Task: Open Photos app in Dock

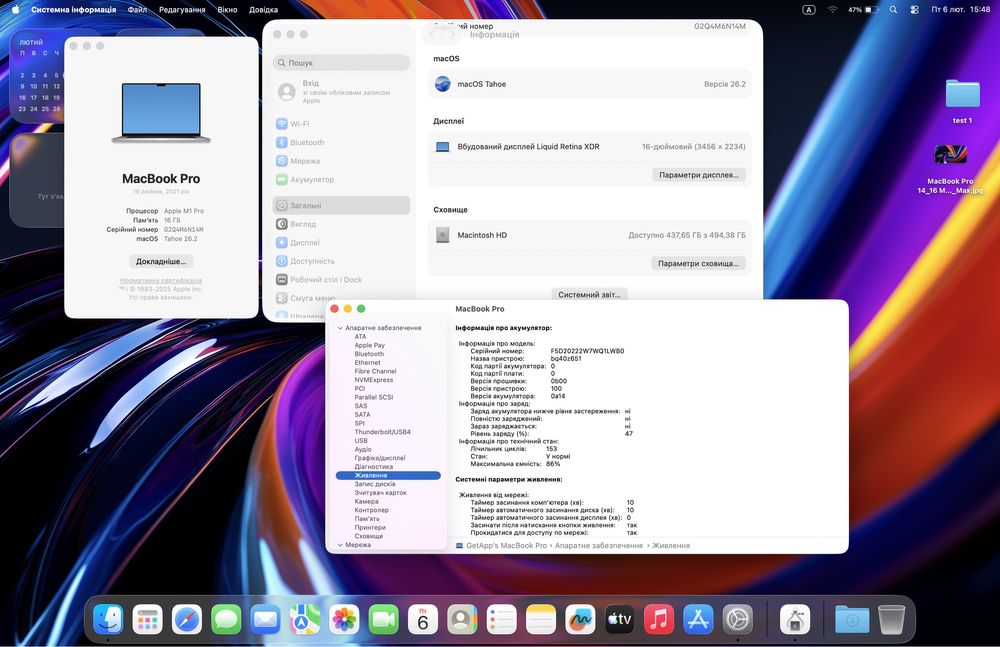Action: tap(344, 620)
